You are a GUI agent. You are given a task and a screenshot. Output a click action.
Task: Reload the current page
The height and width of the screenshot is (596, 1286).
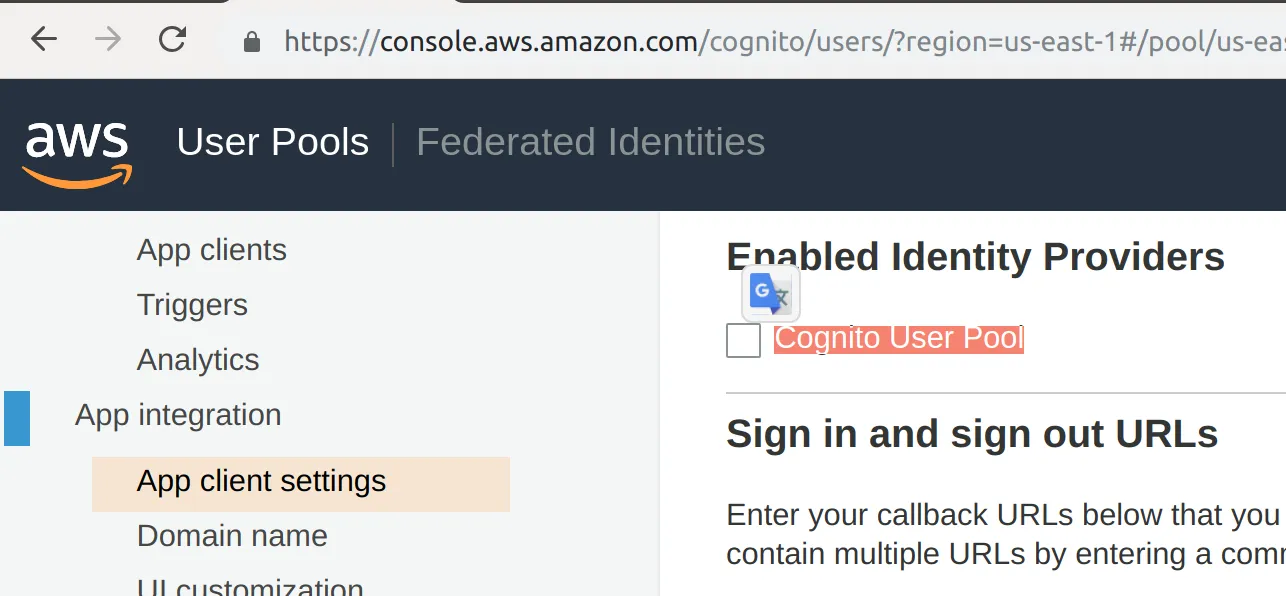173,40
